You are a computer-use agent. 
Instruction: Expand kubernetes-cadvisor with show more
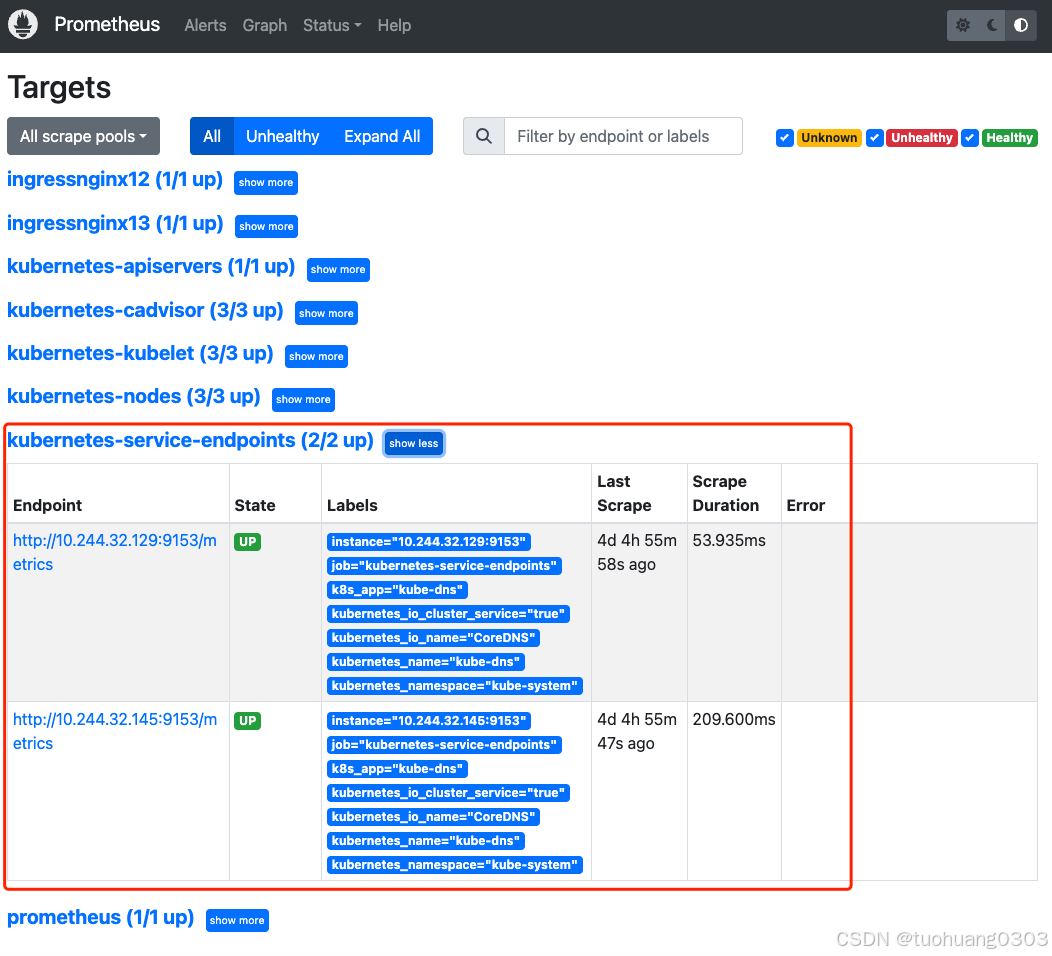tap(326, 313)
